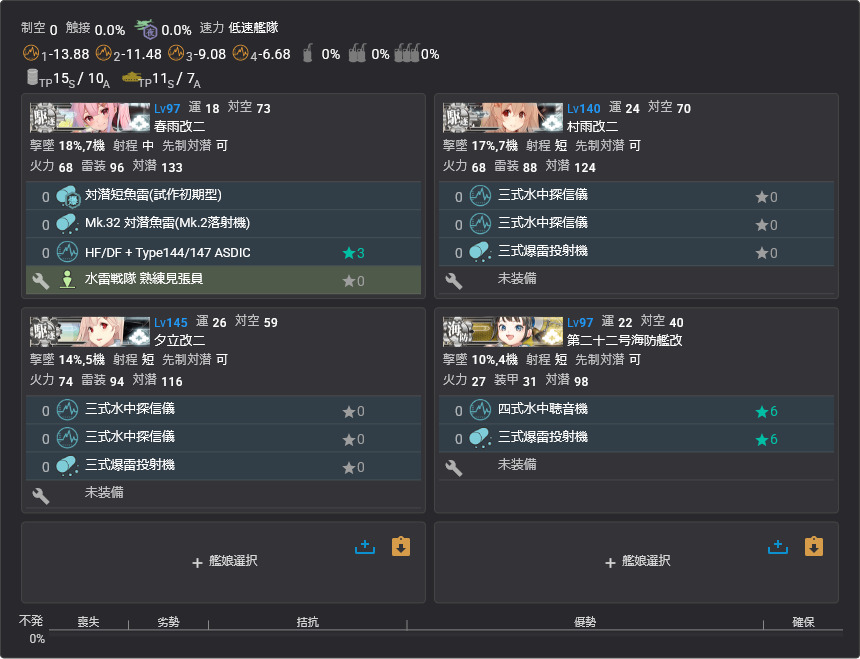This screenshot has width=860, height=659.
Task: Click the clipboard icon in the left empty ship slot
Action: click(x=401, y=546)
